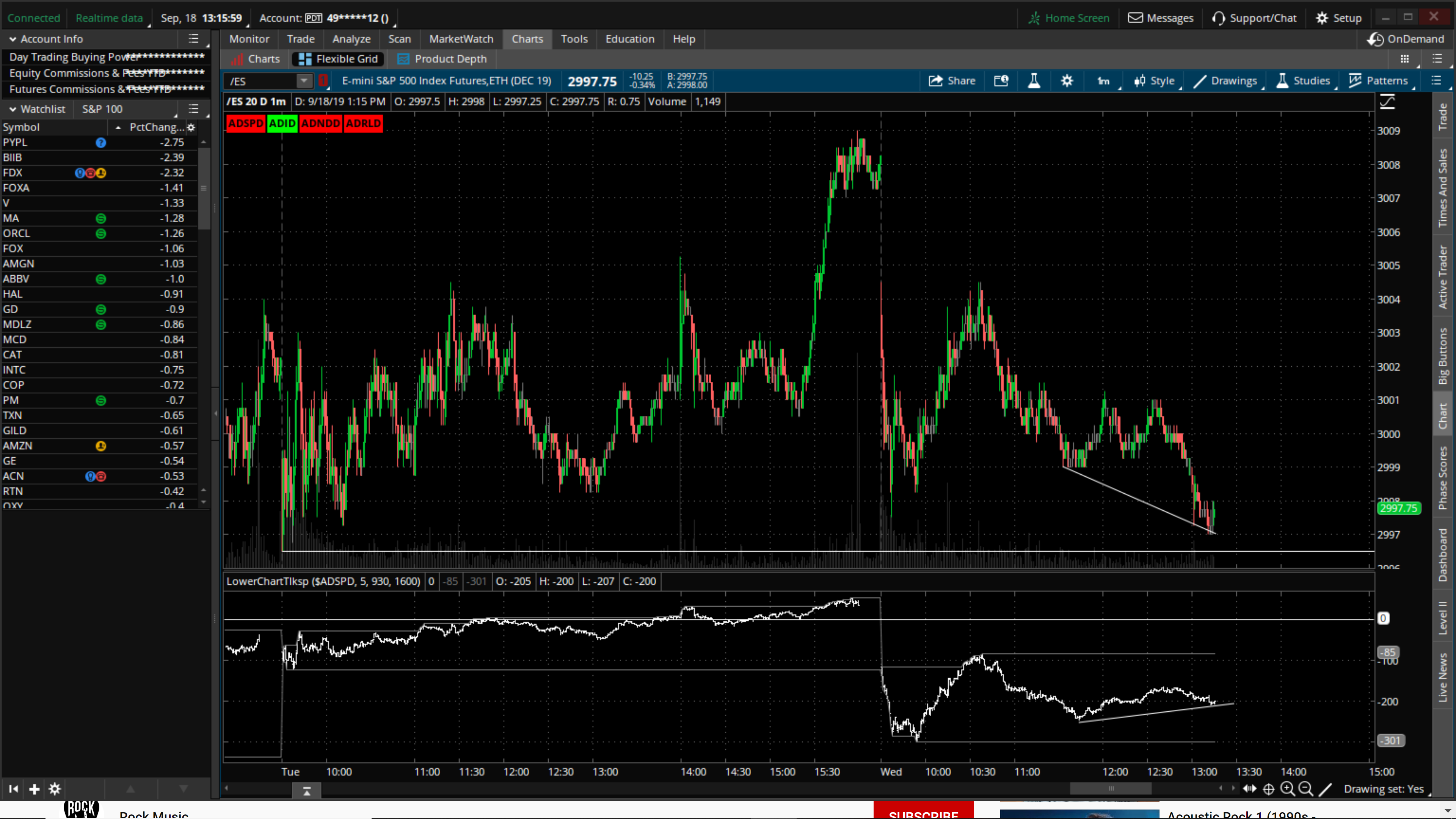
Task: Open chart settings gear icon
Action: pos(1067,81)
